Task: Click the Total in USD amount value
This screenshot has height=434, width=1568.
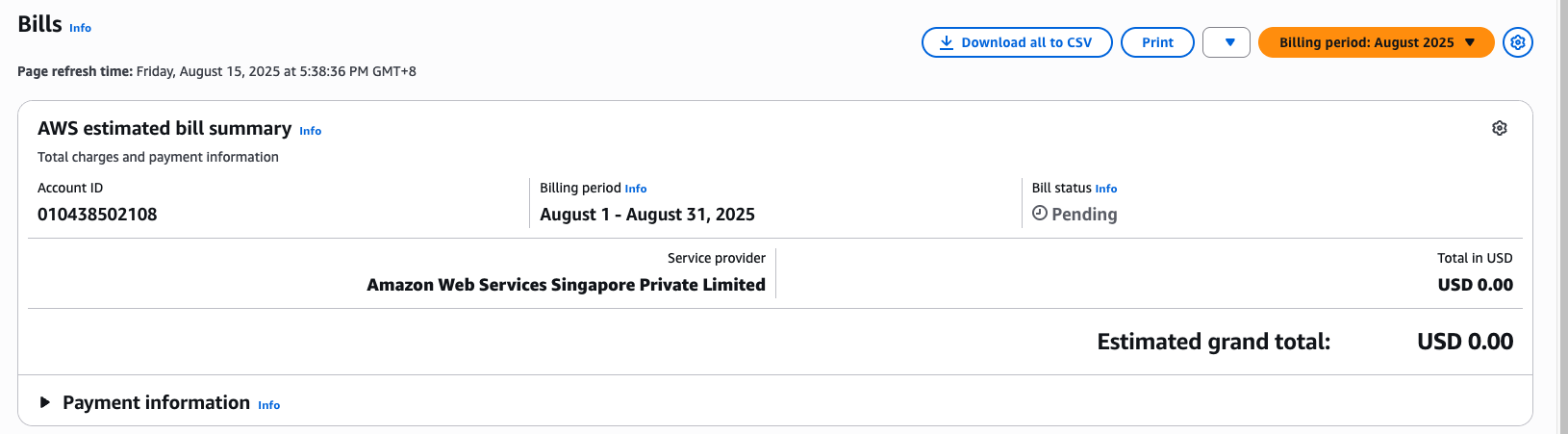Action: (x=1475, y=285)
